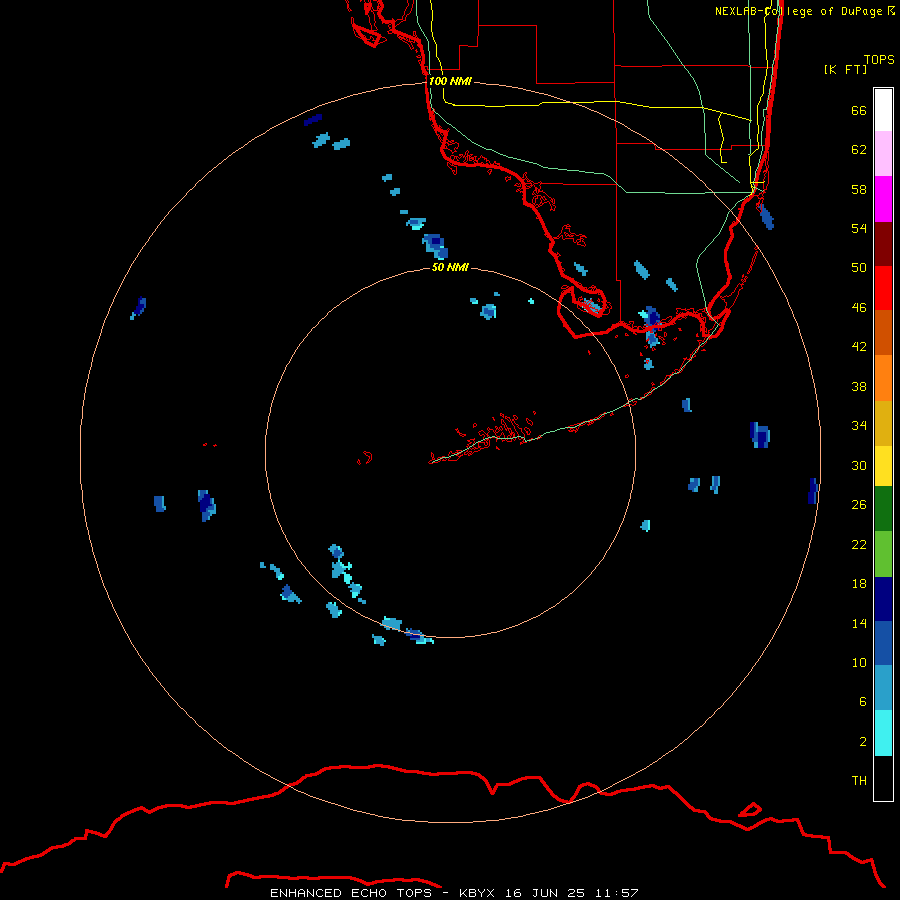The height and width of the screenshot is (900, 900).
Task: Pick the medium blue legend swatch
Action: 883,643
